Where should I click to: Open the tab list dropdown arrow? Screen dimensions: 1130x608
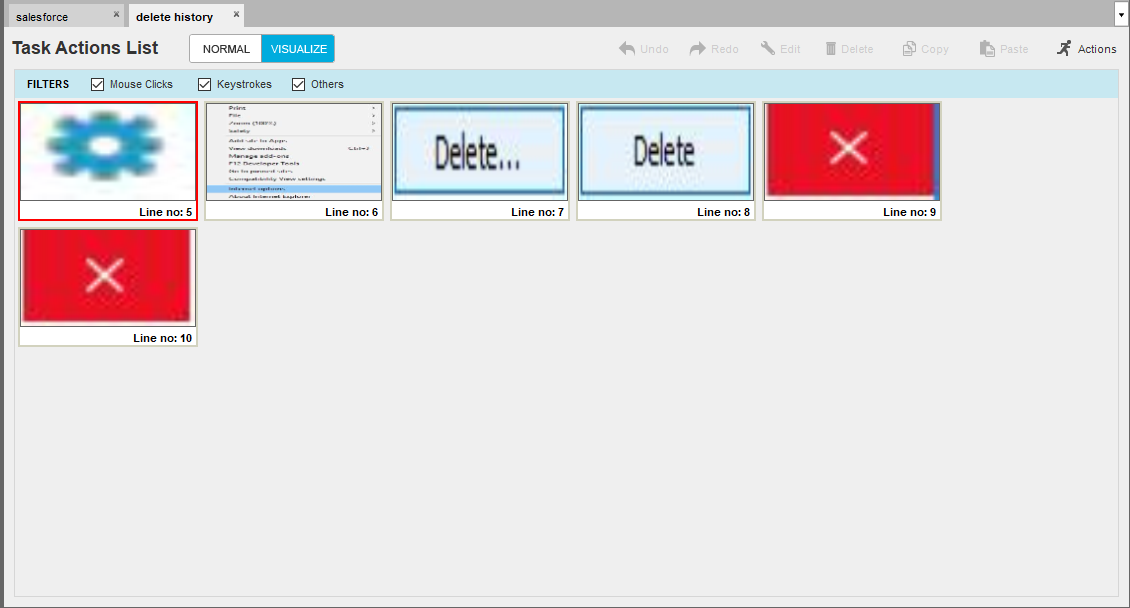pyautogui.click(x=1121, y=14)
